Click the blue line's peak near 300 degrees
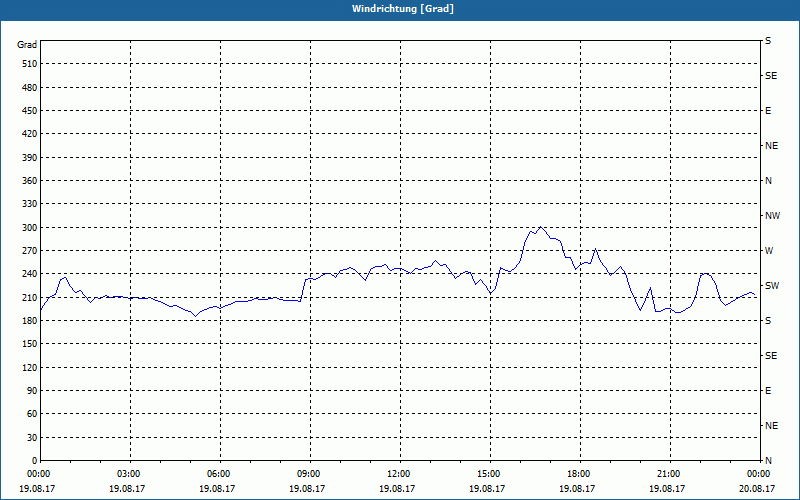 541,227
